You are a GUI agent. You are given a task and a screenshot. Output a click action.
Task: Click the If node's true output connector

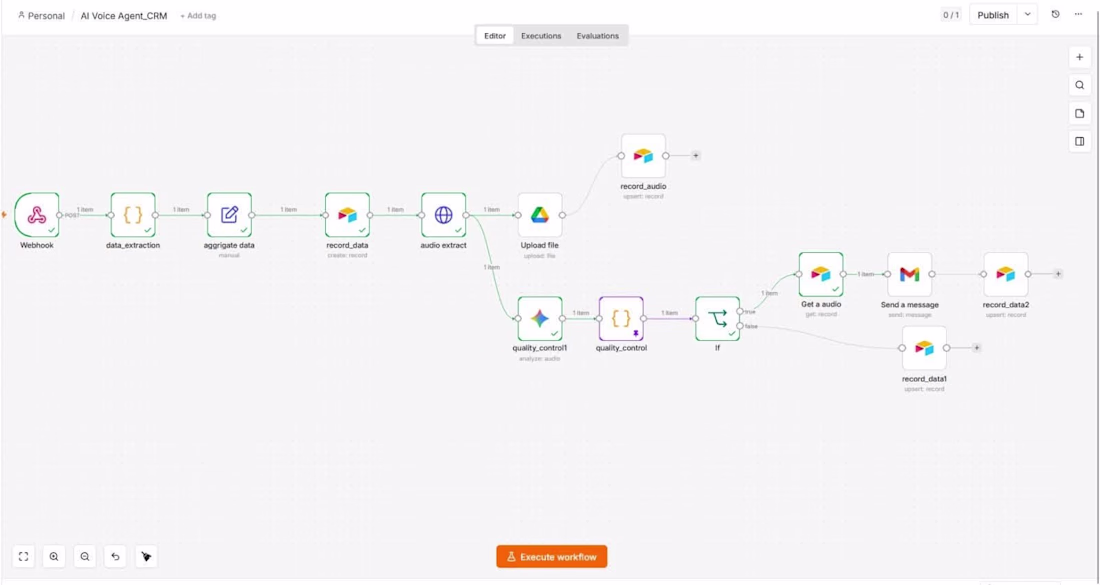740,311
